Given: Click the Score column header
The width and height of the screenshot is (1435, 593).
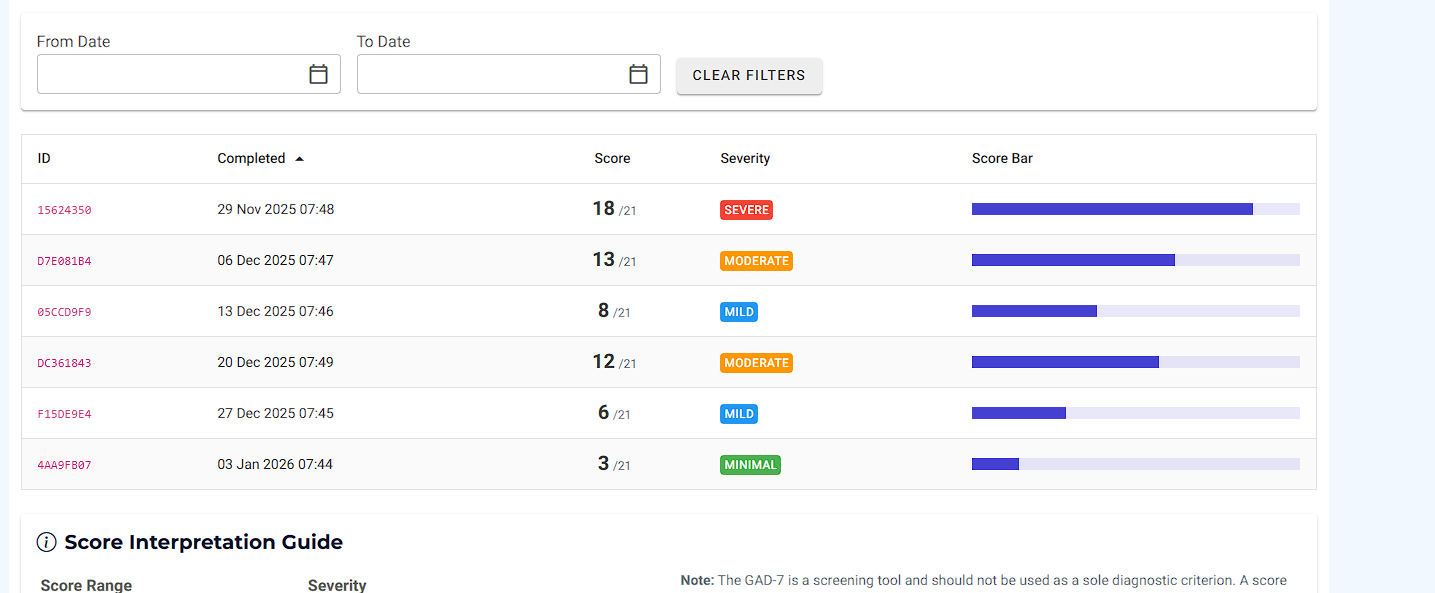Looking at the screenshot, I should coord(612,158).
